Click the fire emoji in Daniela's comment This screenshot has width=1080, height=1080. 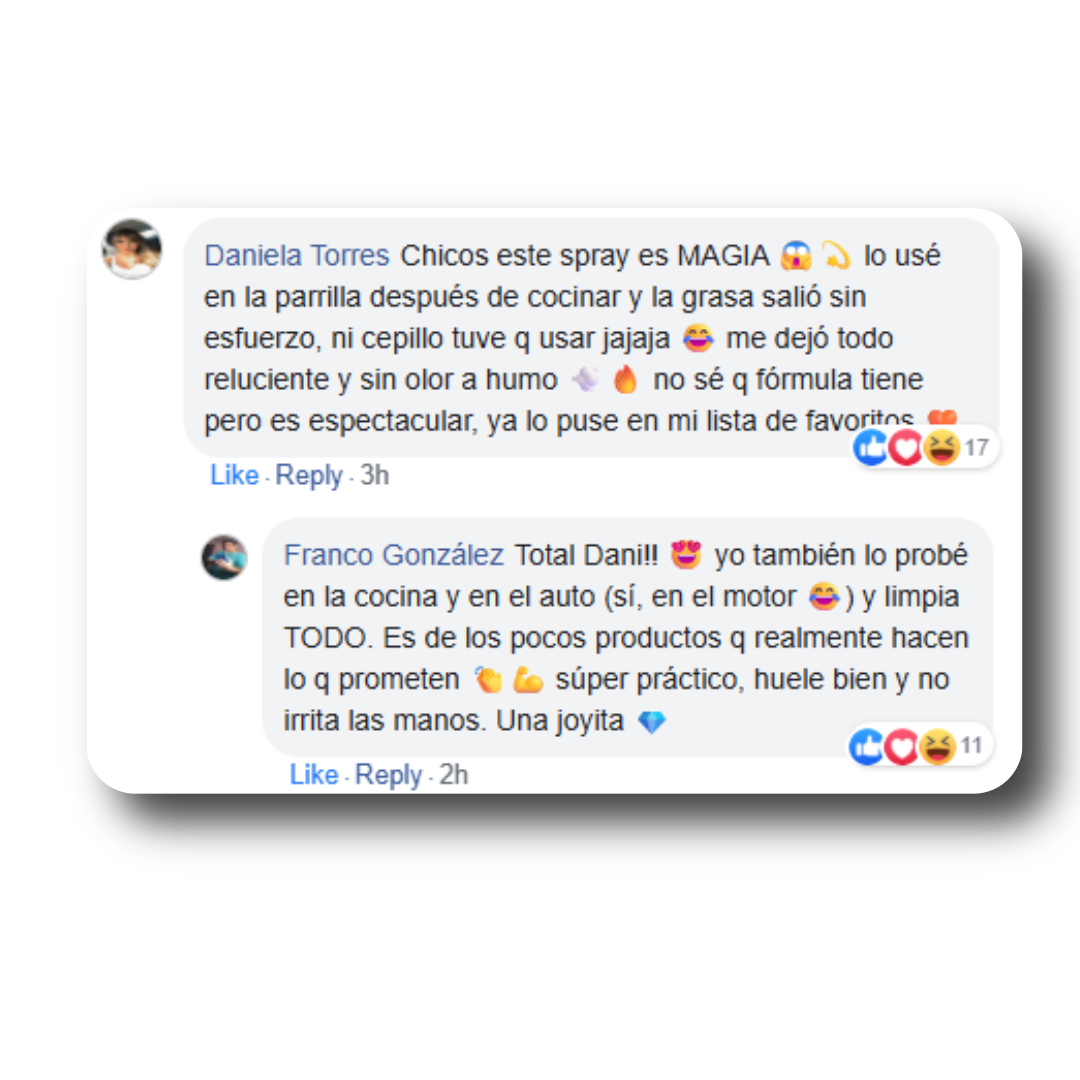click(625, 380)
